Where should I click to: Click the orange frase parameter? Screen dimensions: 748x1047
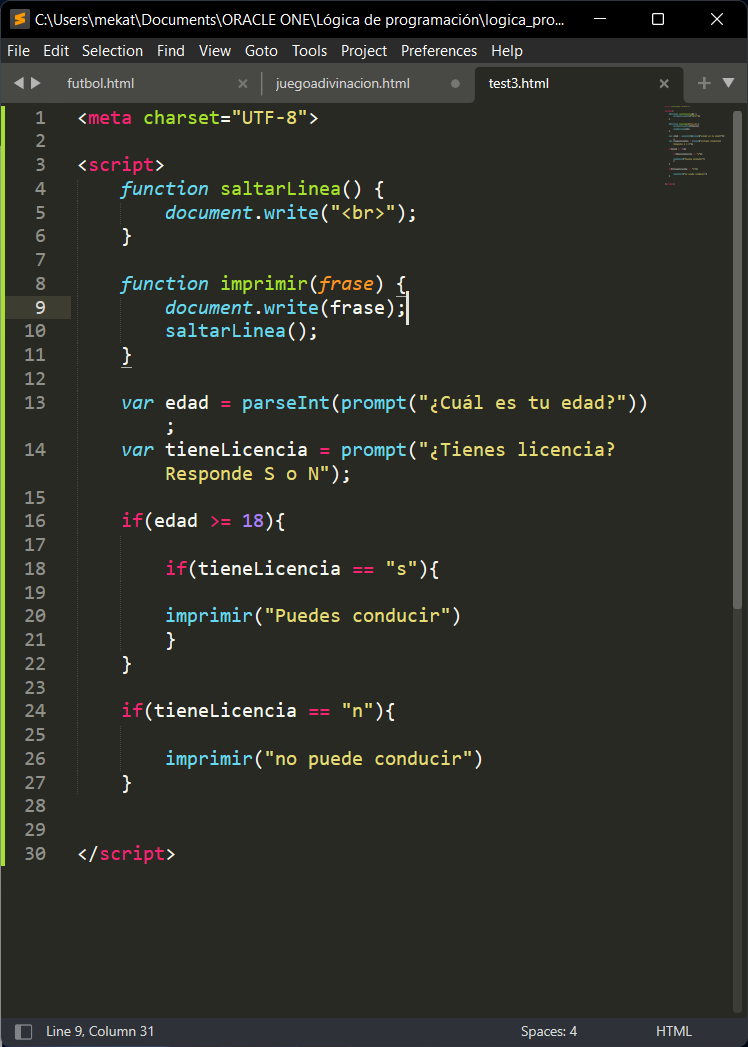346,284
